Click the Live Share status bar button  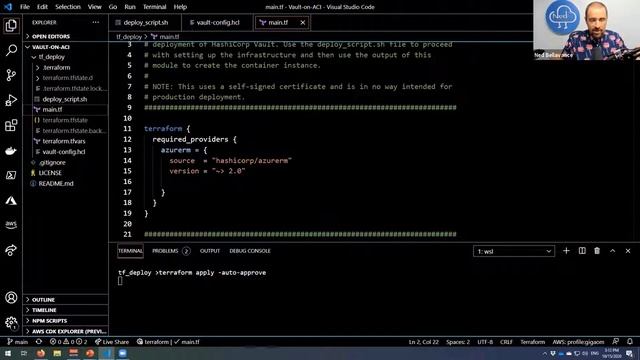coord(112,342)
